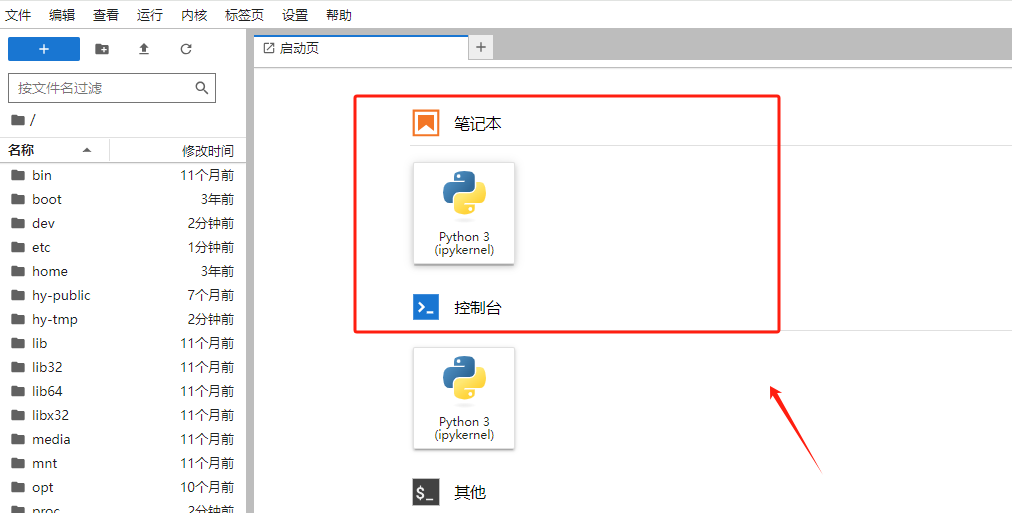Click the 3年前 timestamp for boot
The width and height of the screenshot is (1012, 513).
[218, 199]
